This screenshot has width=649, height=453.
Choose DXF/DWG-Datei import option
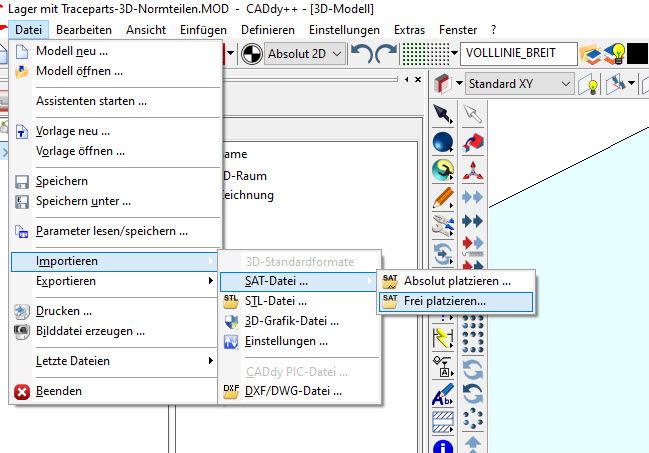coord(300,391)
